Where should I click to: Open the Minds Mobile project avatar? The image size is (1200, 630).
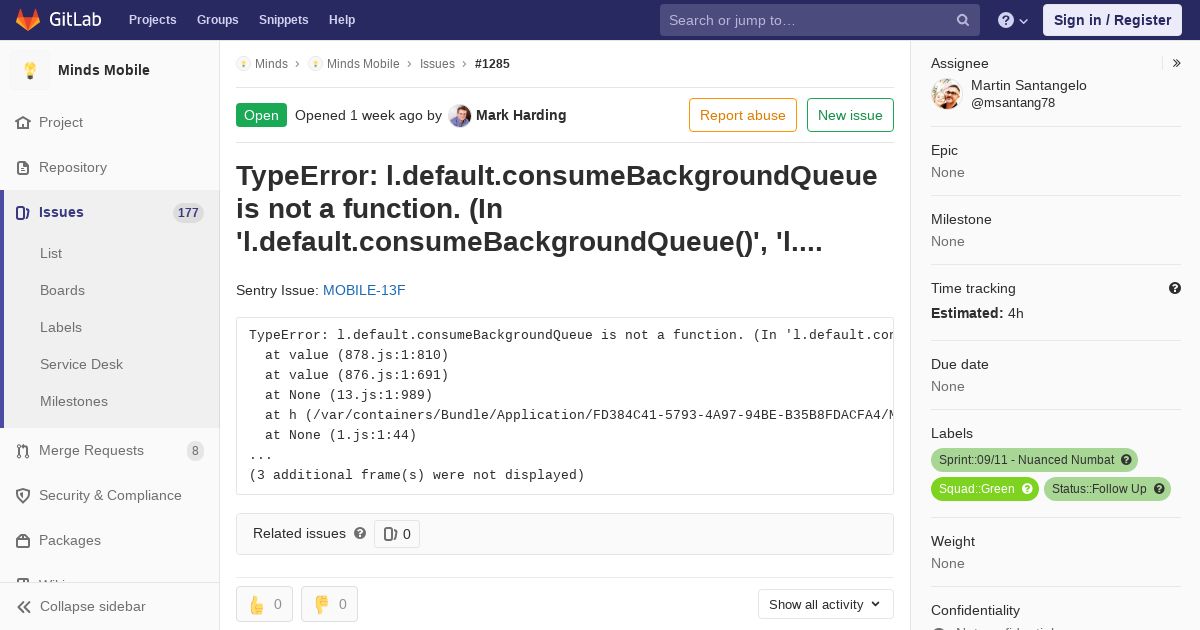point(30,70)
